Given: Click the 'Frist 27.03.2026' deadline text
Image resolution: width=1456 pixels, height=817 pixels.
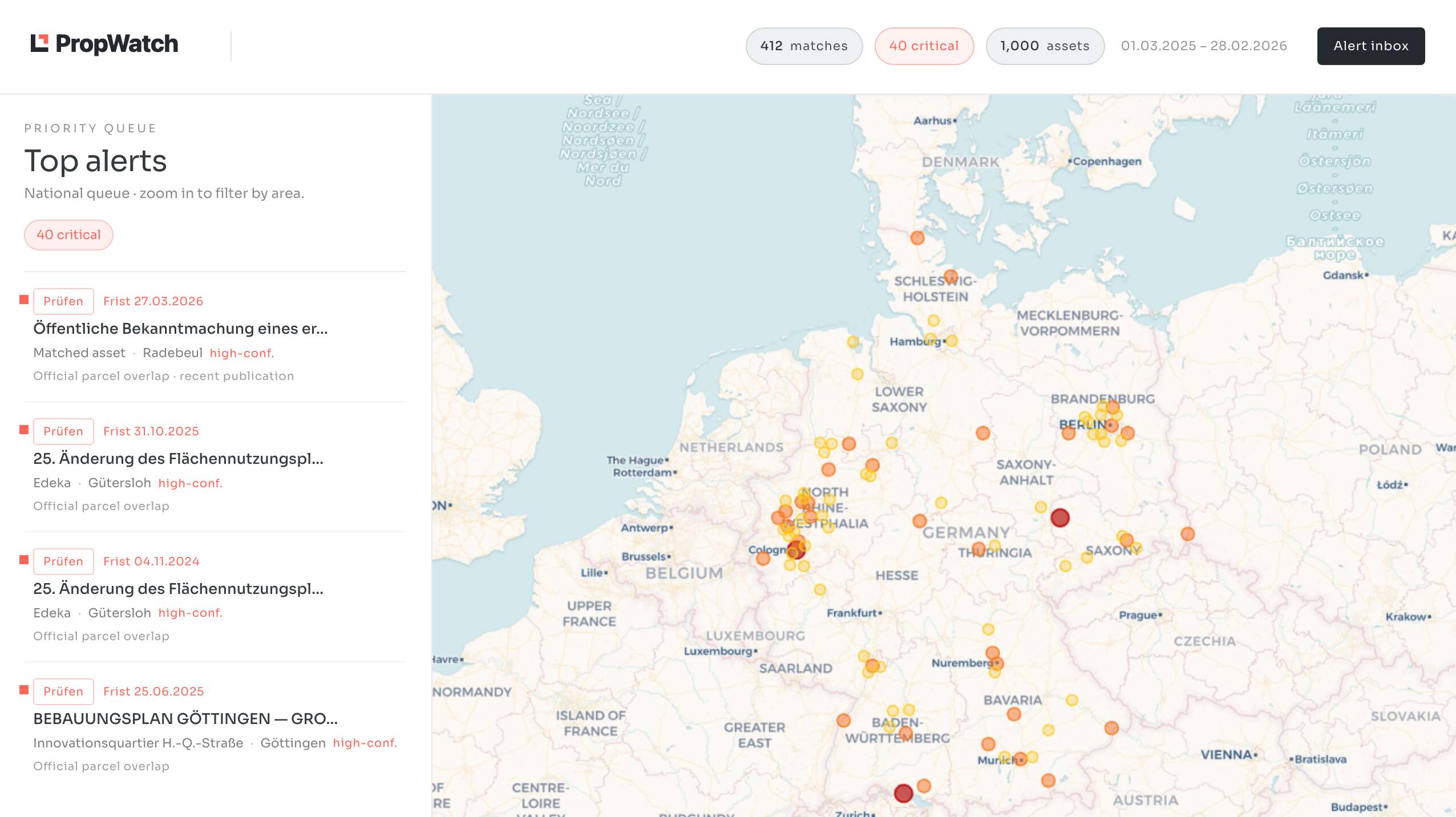Looking at the screenshot, I should 153,301.
